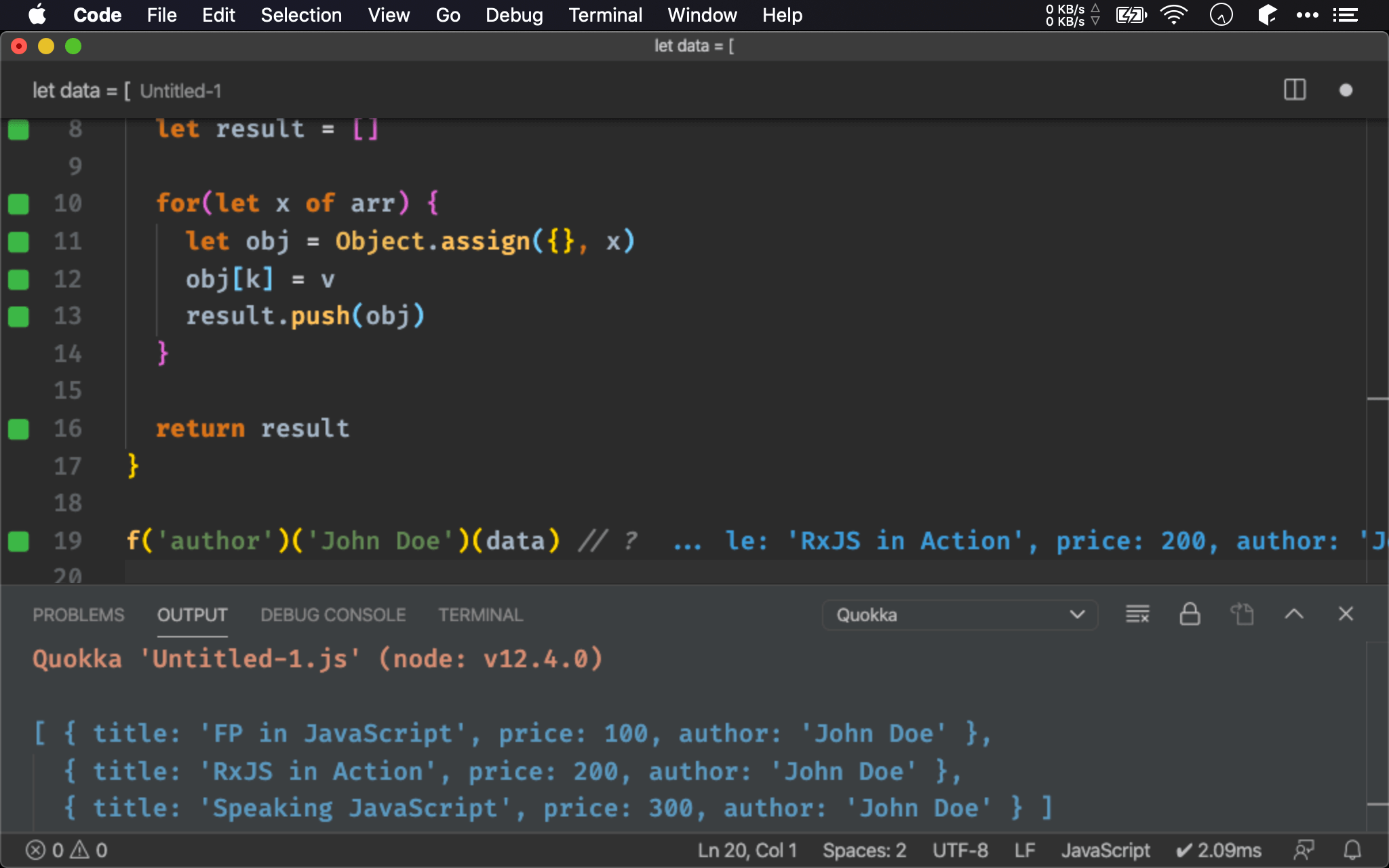Open the Go menu
This screenshot has height=868, width=1389.
click(x=448, y=15)
